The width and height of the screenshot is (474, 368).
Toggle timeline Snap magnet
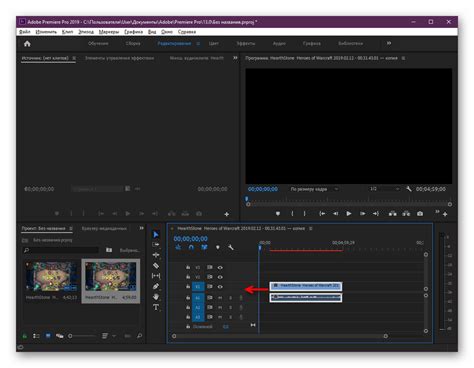[x=191, y=247]
